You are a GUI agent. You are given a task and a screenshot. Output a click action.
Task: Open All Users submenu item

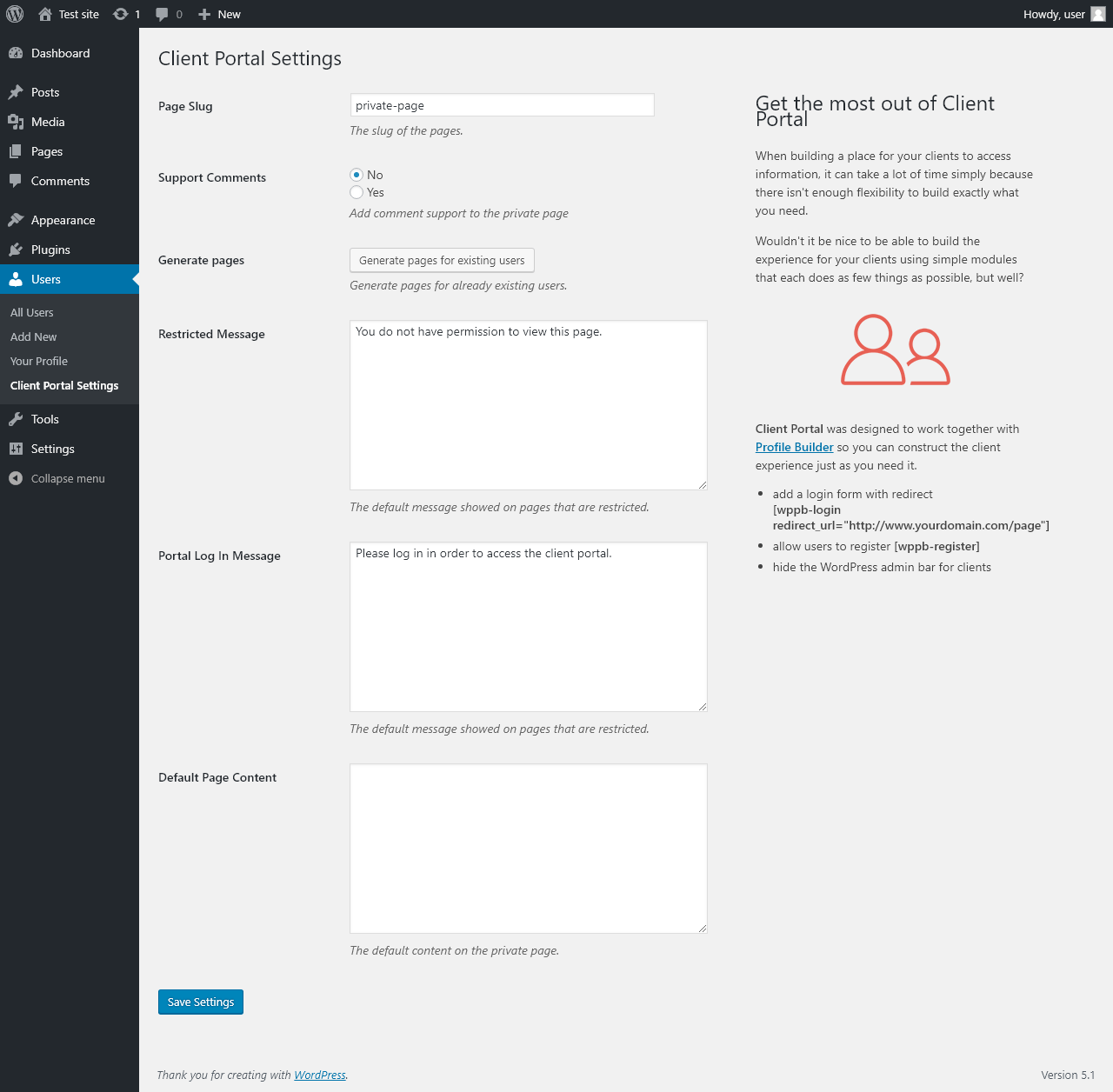32,312
